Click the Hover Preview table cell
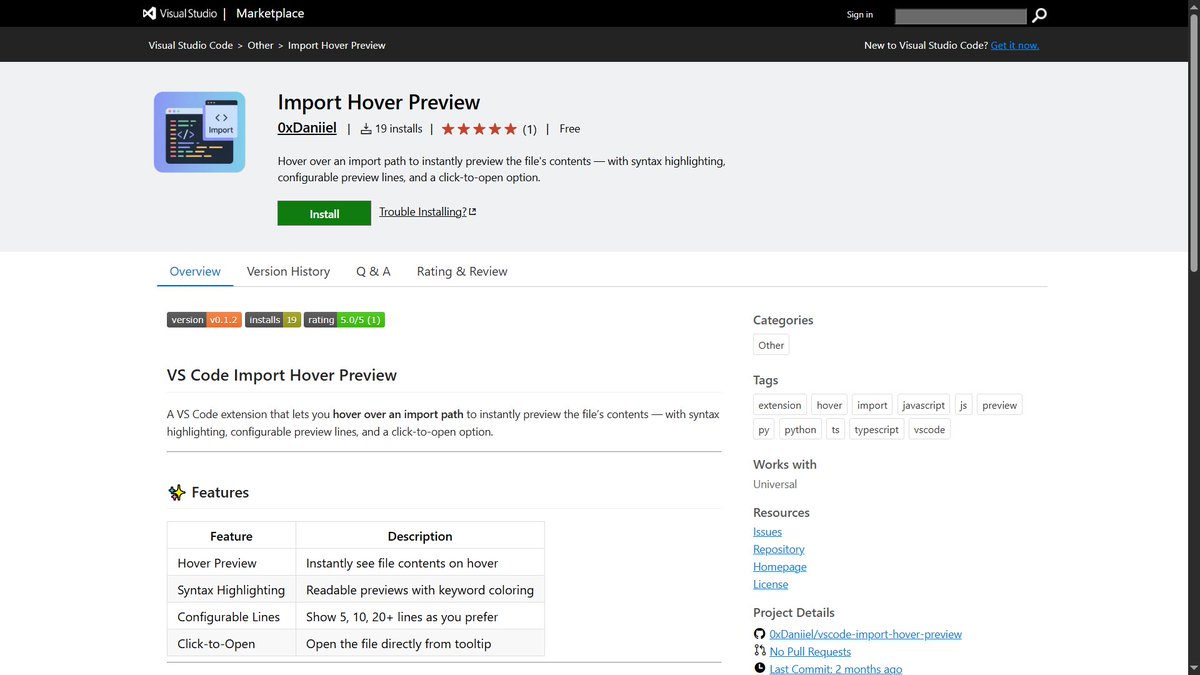 (x=231, y=563)
